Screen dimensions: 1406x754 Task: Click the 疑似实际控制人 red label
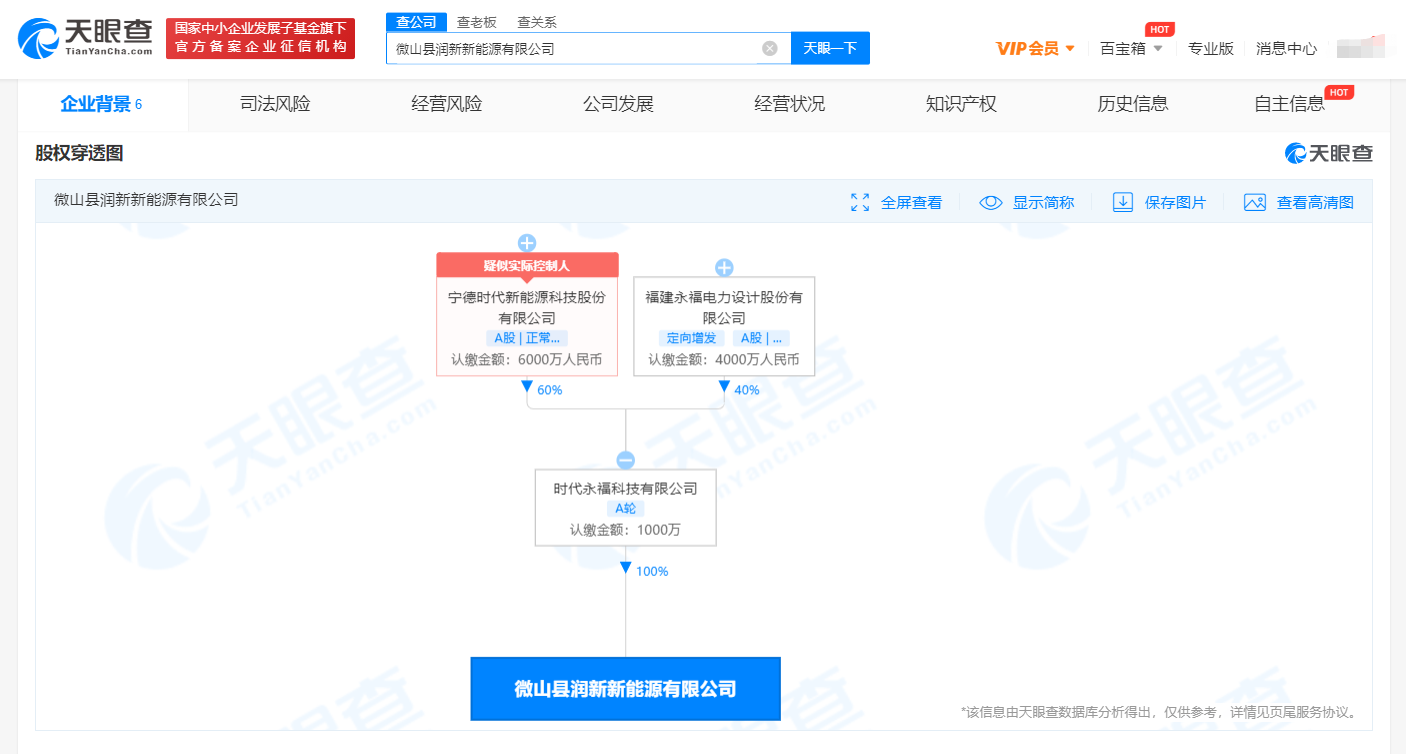pos(527,265)
